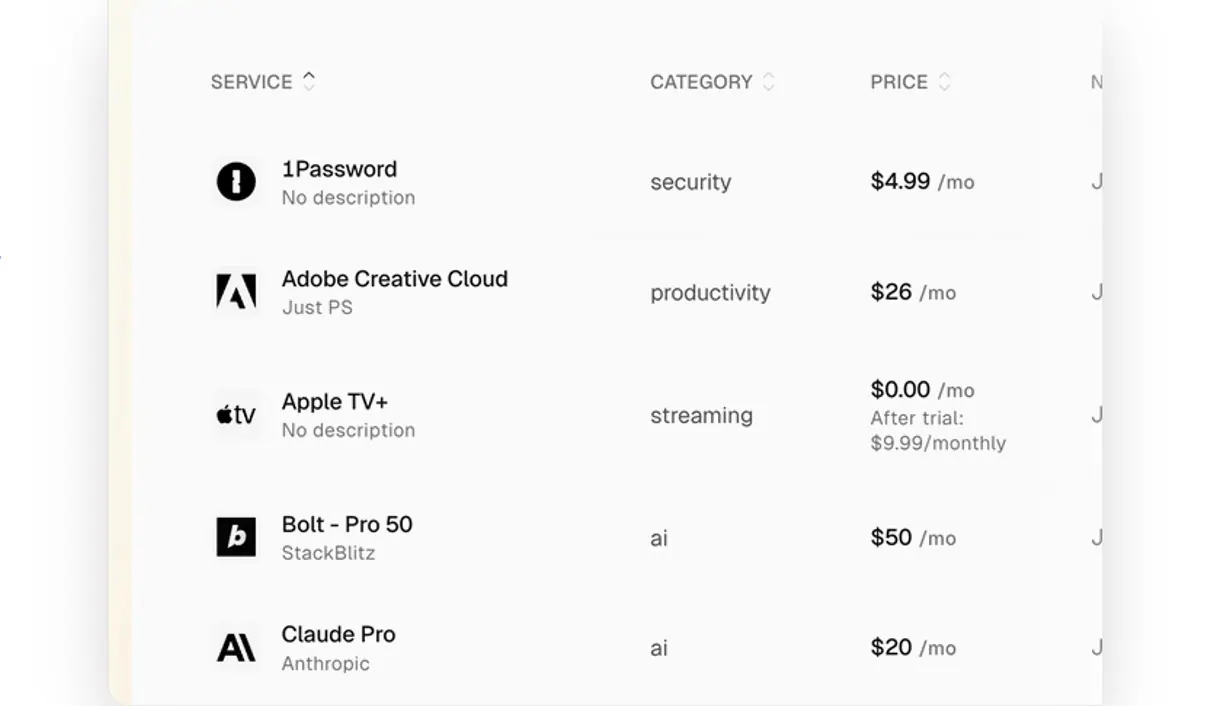Open the Claude Pro subscription name

click(x=339, y=634)
